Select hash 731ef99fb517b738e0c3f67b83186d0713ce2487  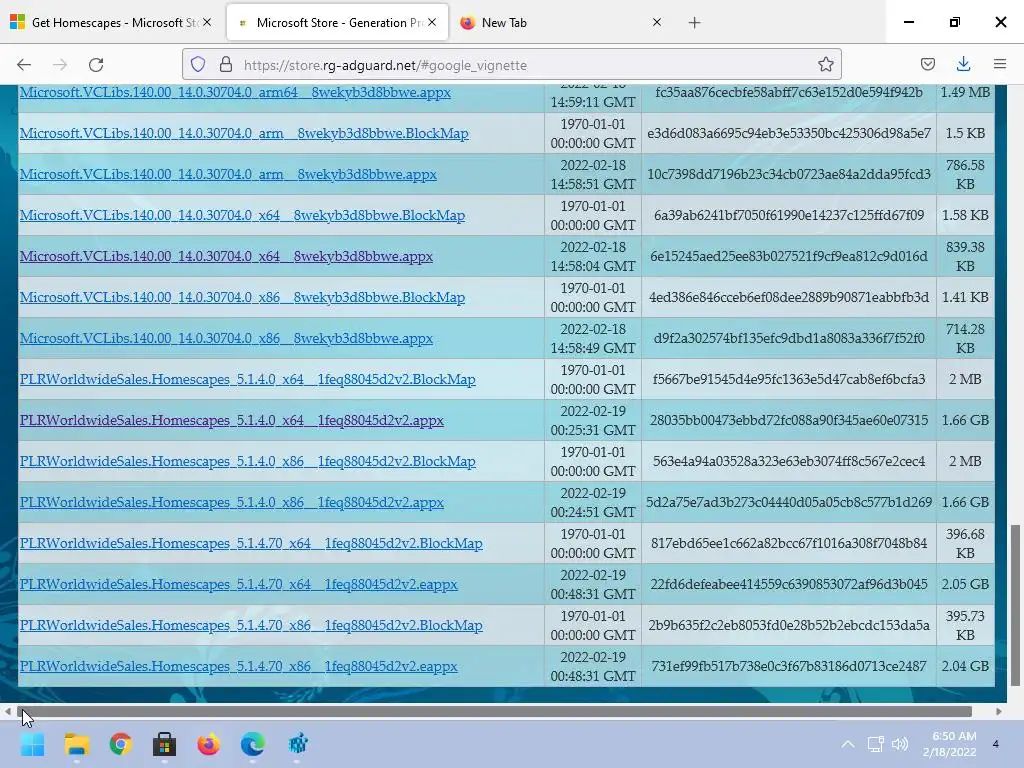pos(789,667)
